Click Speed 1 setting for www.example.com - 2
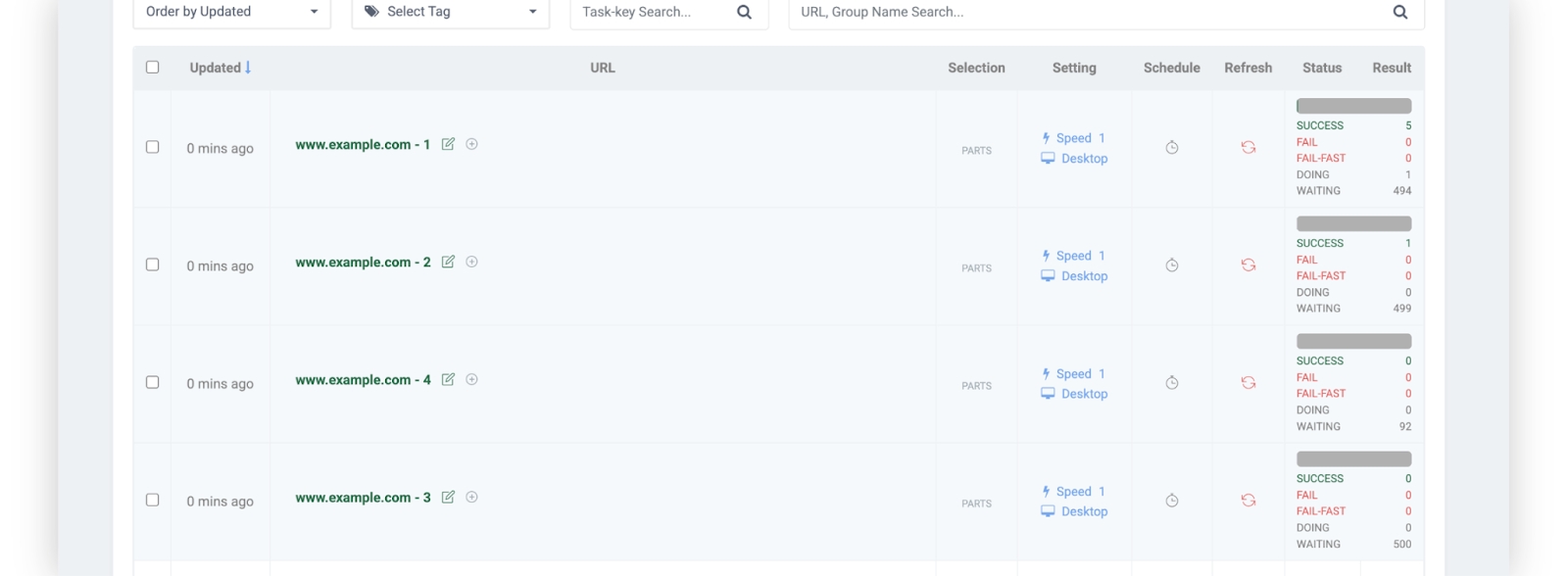1568x576 pixels. [1074, 256]
